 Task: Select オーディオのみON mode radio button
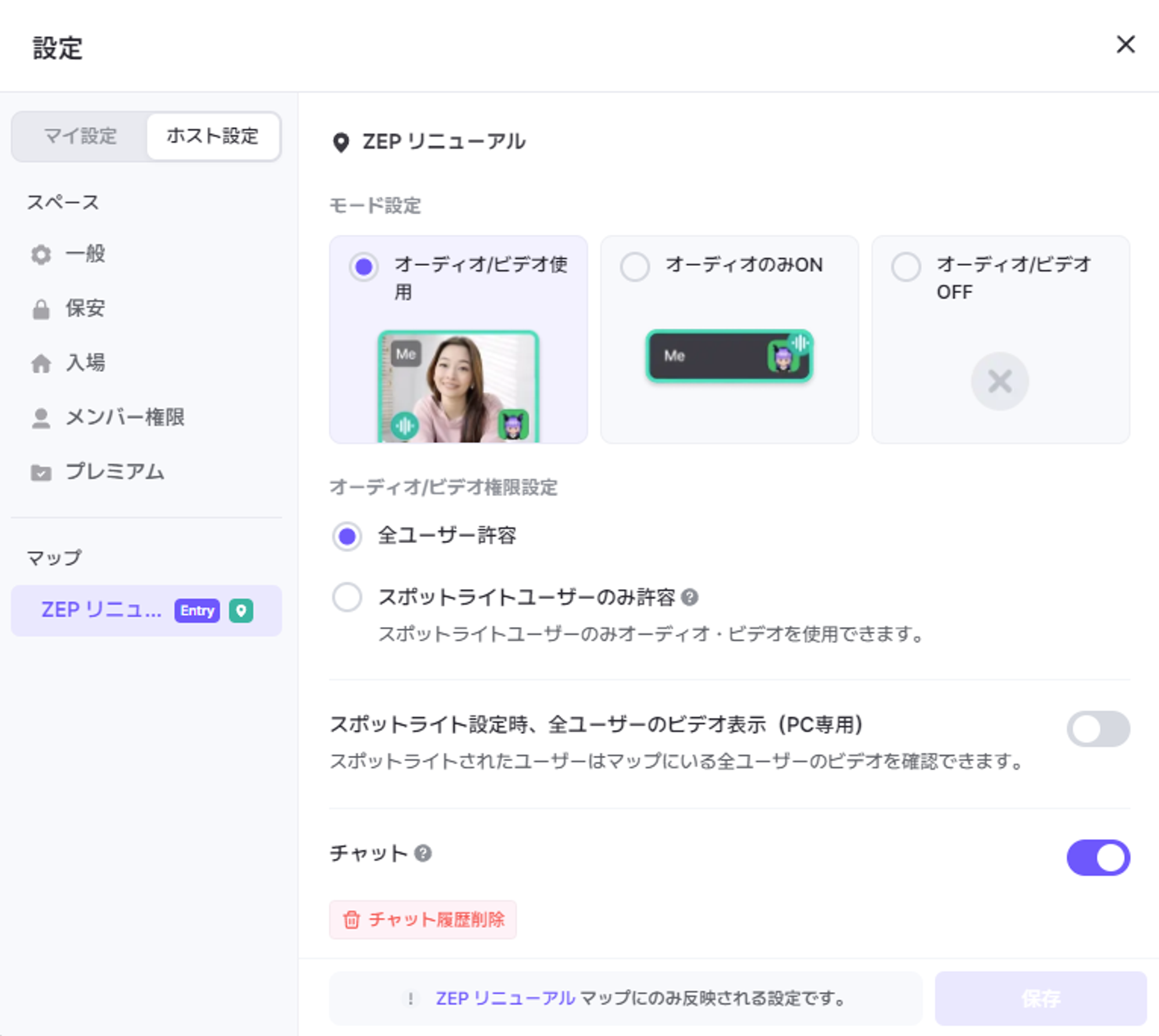635,267
